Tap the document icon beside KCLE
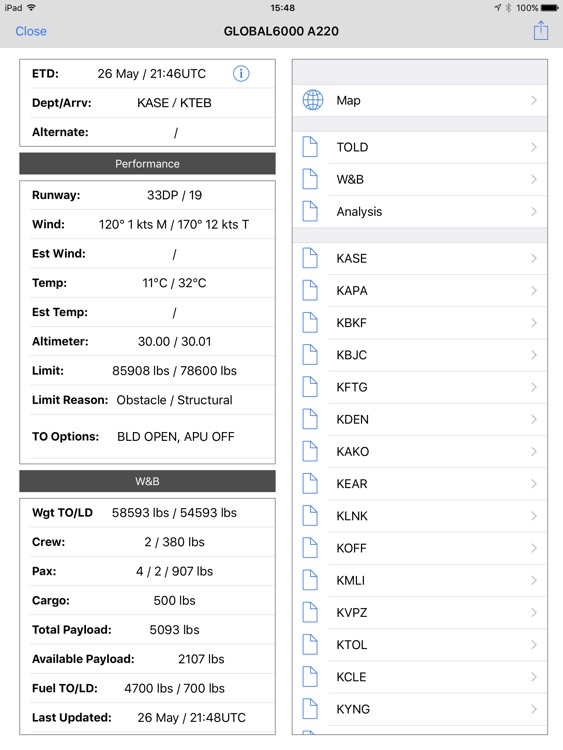Screen dimensions: 563x750 point(310,677)
